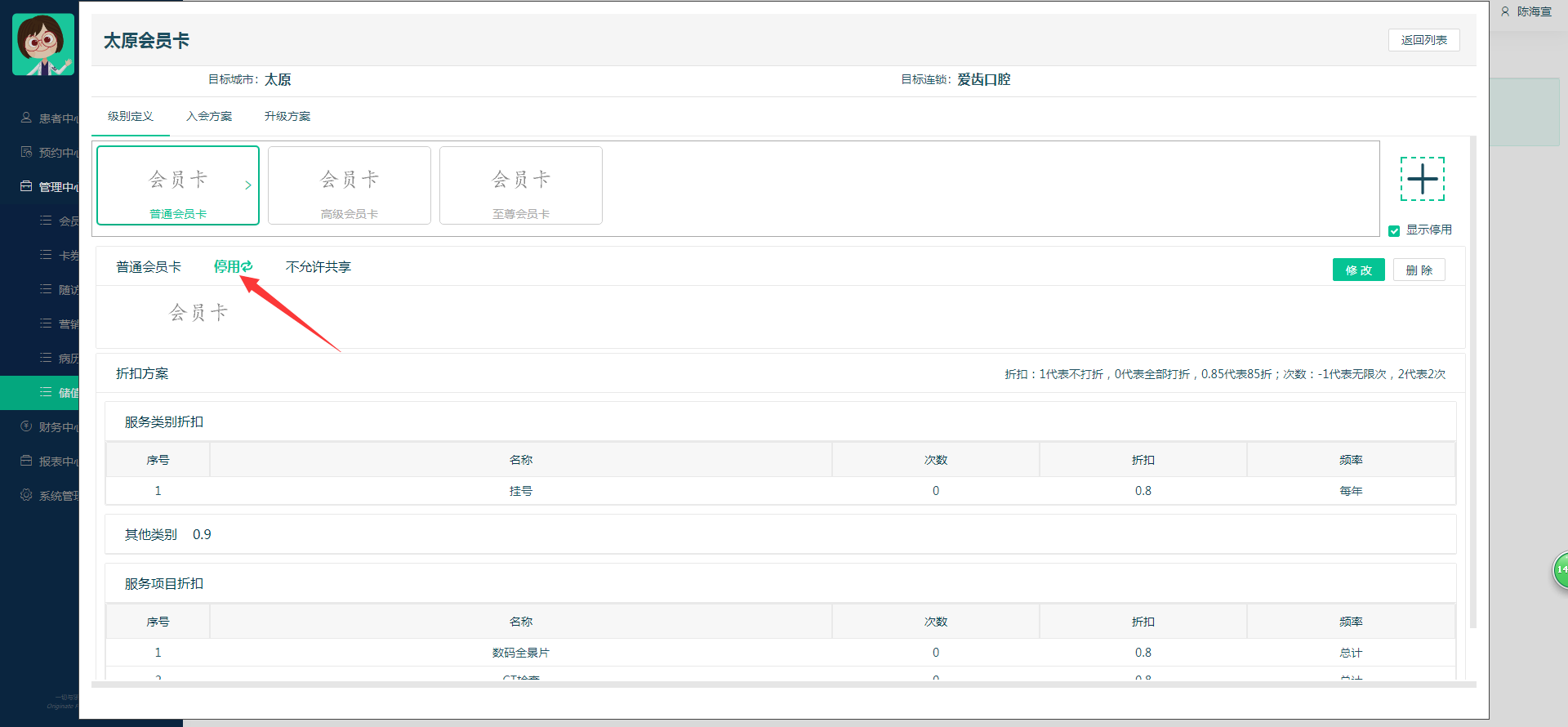Click the 系统管理 gear icon

coord(26,495)
